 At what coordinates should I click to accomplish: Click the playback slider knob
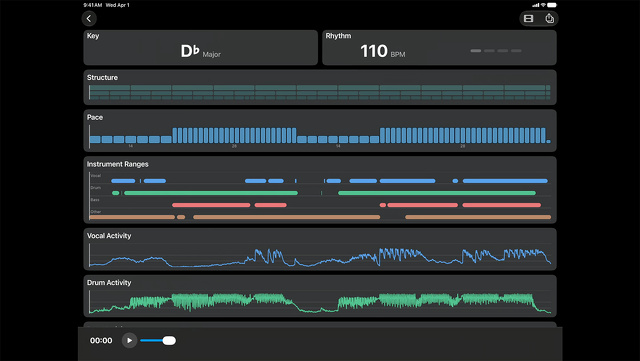point(169,341)
